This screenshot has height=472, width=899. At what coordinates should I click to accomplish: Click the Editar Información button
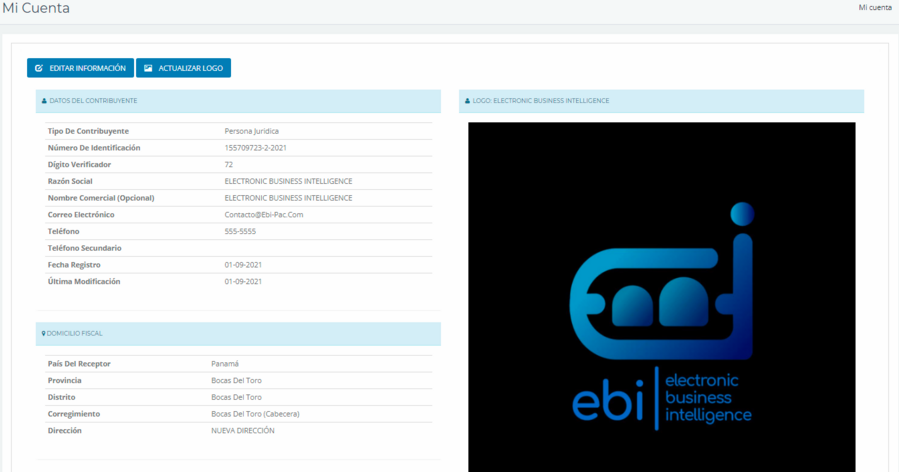(80, 68)
